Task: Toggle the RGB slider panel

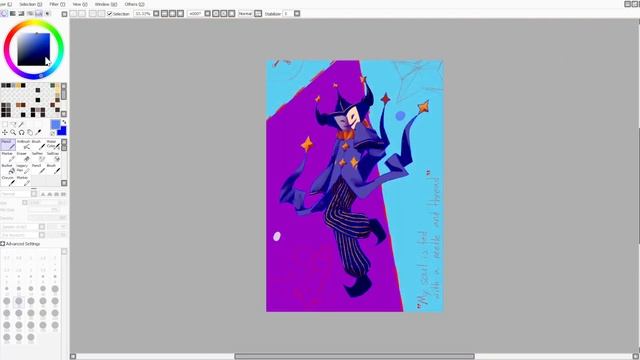Action: (13, 13)
